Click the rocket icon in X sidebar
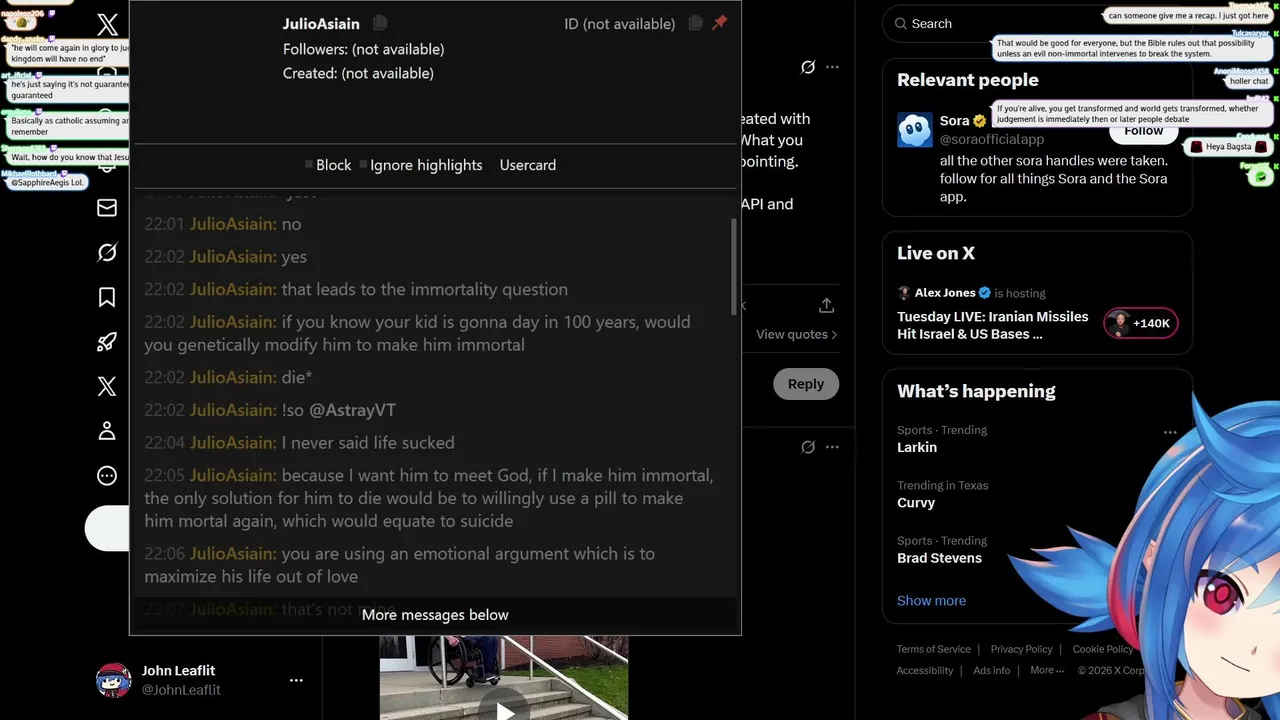The width and height of the screenshot is (1280, 720). 107,342
